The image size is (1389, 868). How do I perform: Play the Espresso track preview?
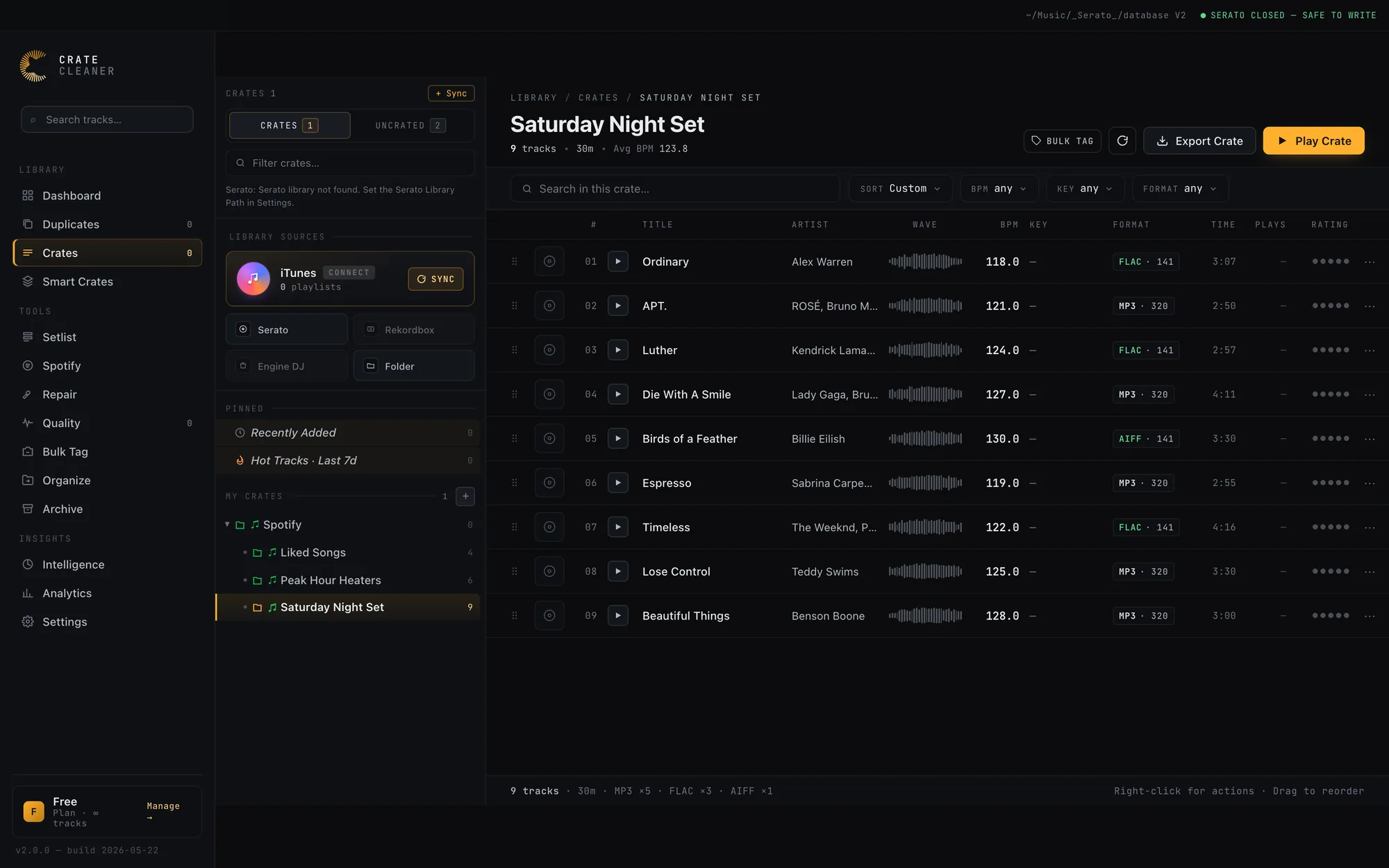click(x=618, y=483)
